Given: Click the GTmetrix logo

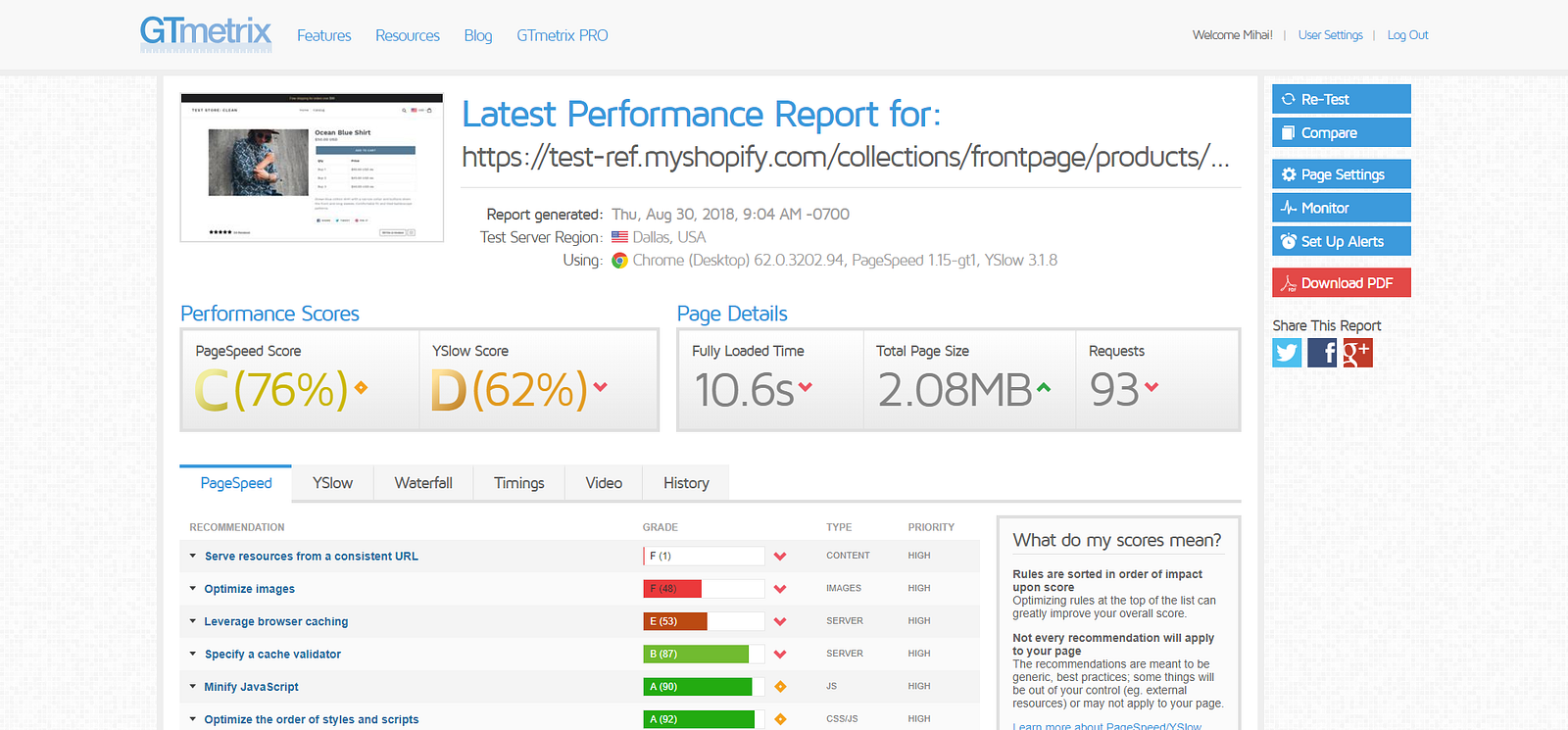Looking at the screenshot, I should (206, 33).
